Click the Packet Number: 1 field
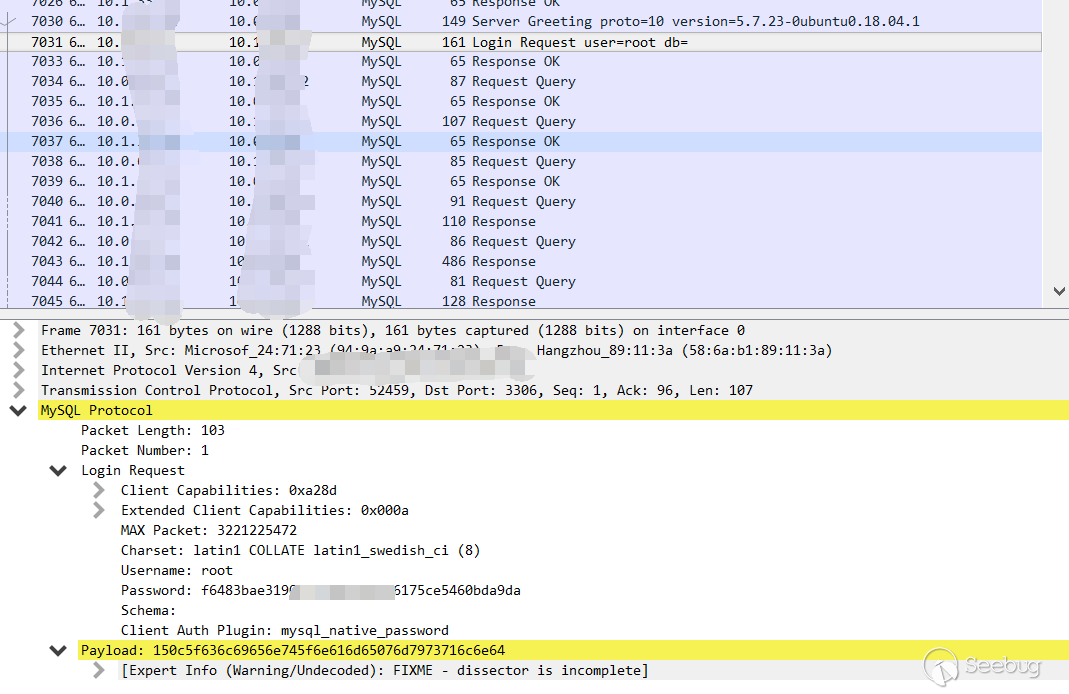 click(x=145, y=450)
